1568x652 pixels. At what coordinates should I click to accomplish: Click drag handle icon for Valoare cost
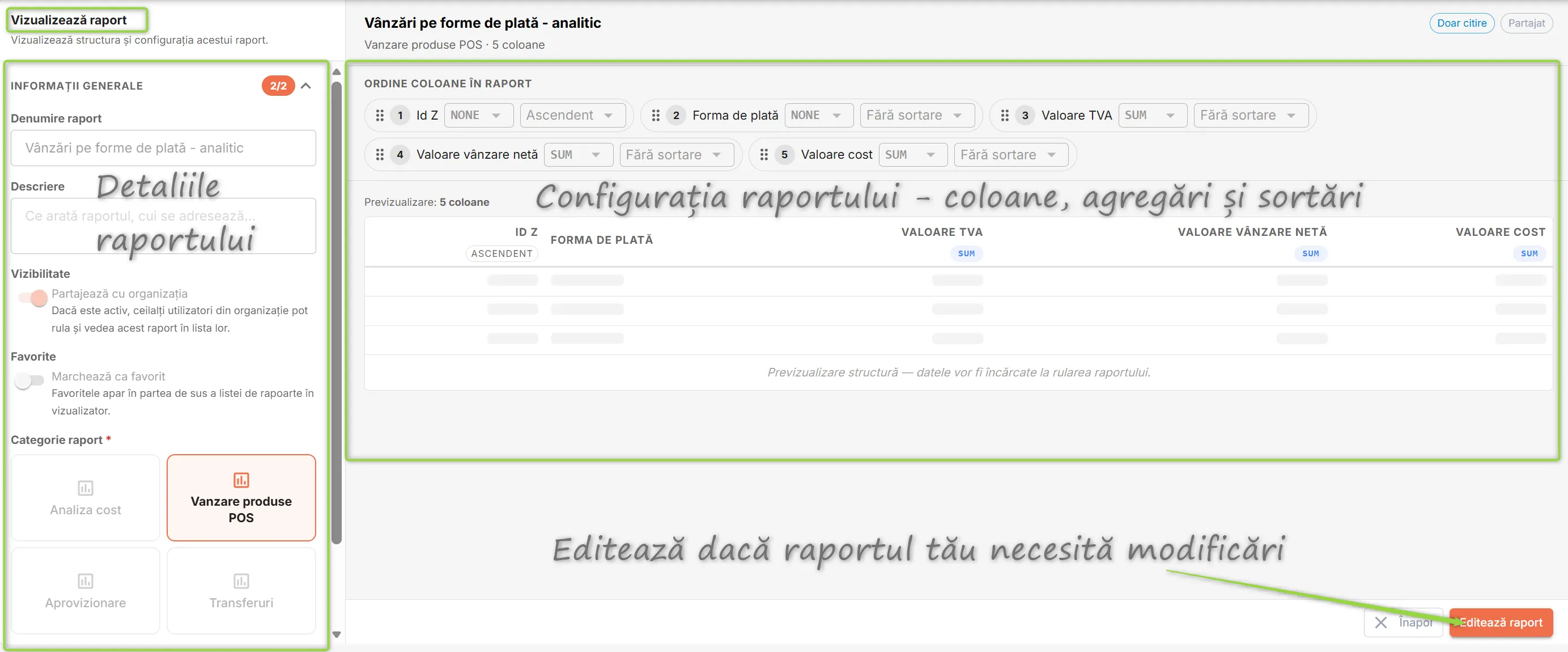point(764,155)
